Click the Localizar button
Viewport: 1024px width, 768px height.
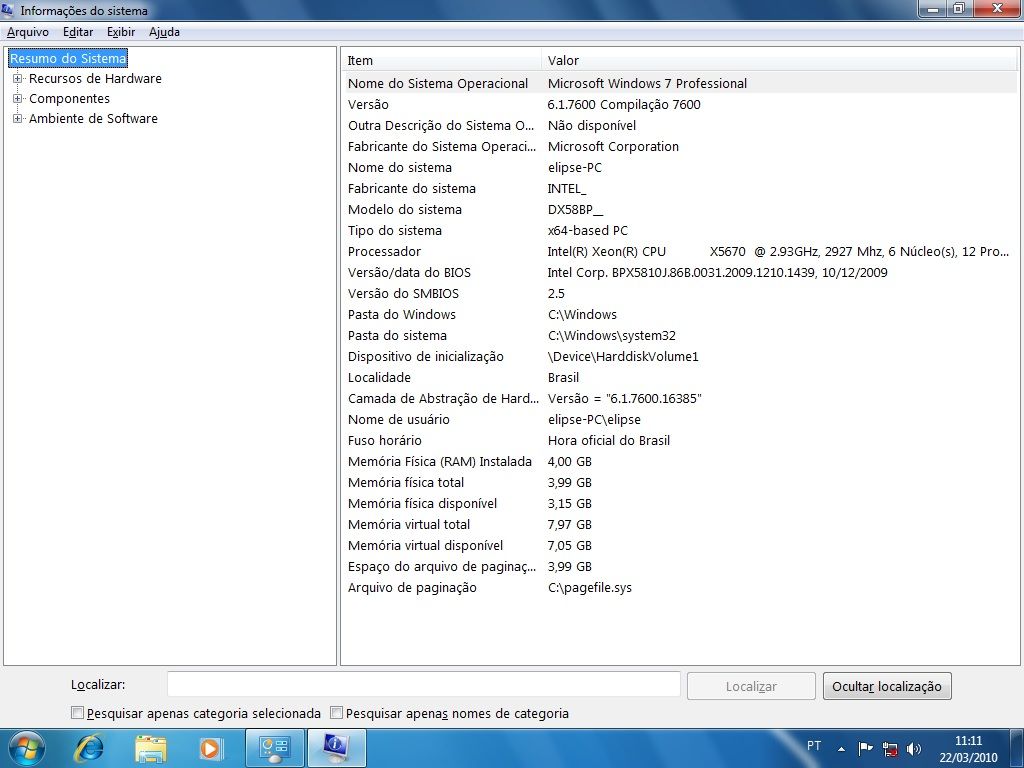(751, 686)
